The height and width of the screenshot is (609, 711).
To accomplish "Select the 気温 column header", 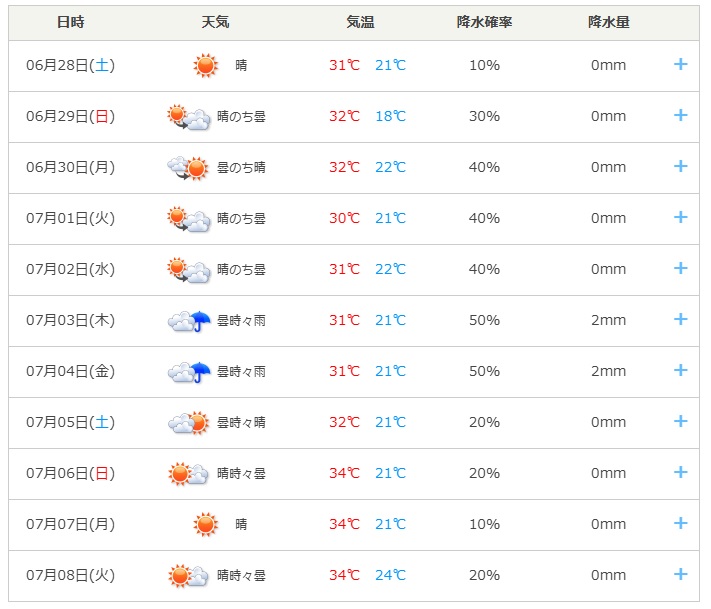I will 360,22.
